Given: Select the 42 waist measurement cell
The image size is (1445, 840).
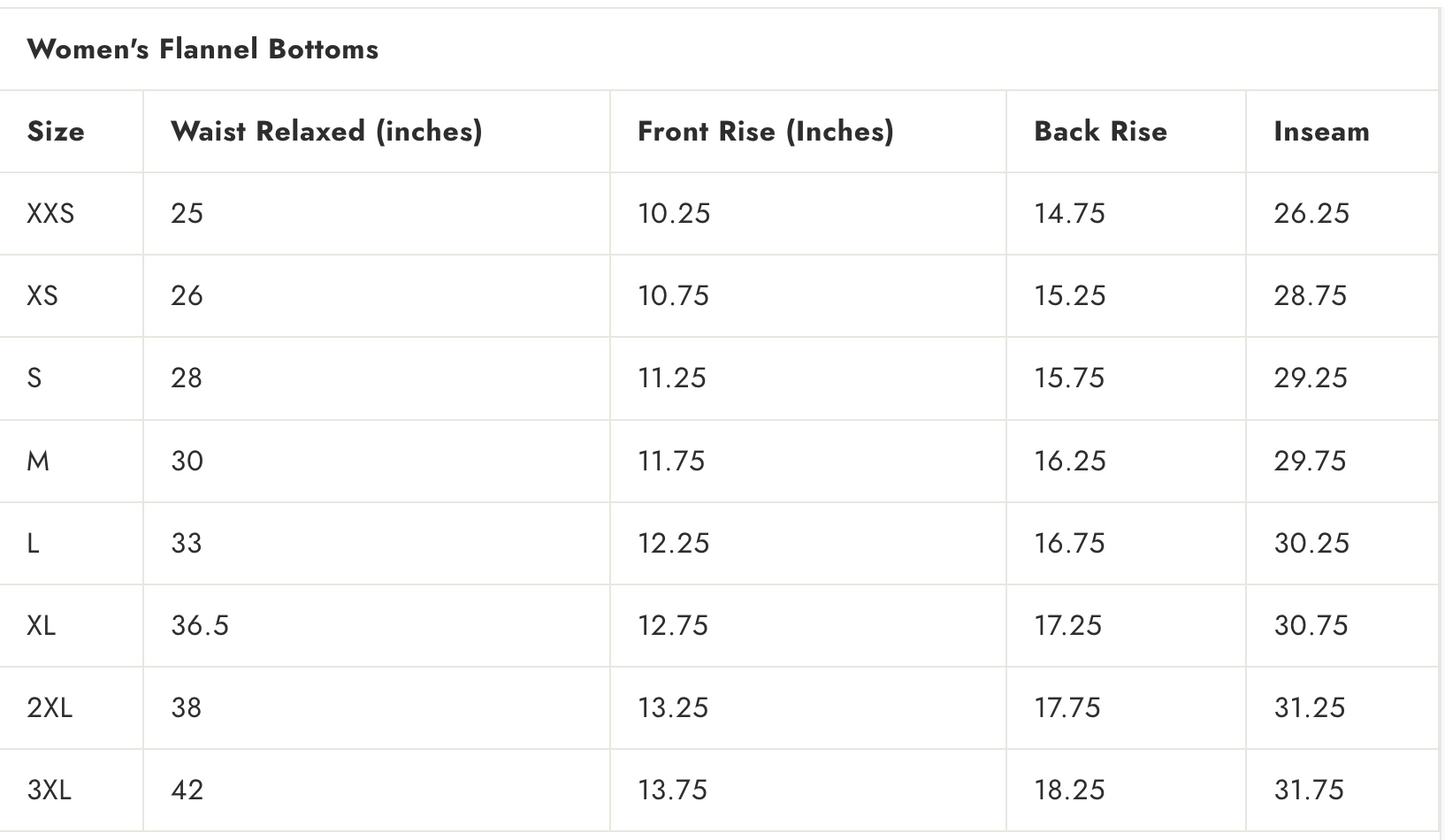Looking at the screenshot, I should pos(187,790).
